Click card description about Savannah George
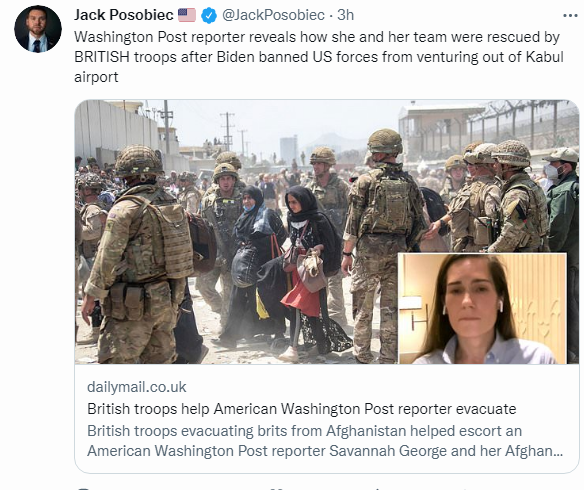Image resolution: width=584 pixels, height=490 pixels. click(325, 440)
